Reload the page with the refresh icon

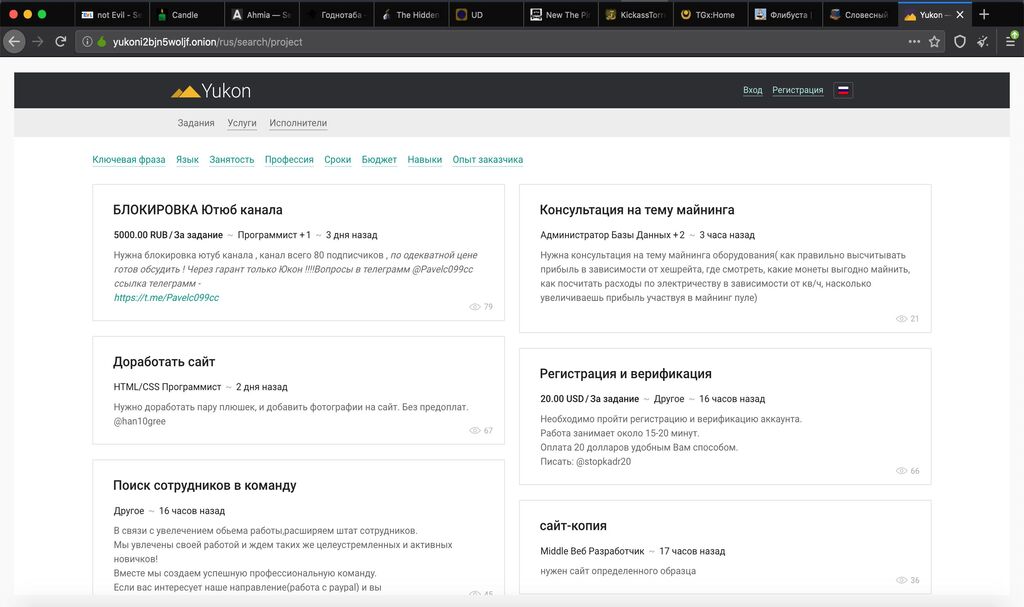pyautogui.click(x=61, y=42)
